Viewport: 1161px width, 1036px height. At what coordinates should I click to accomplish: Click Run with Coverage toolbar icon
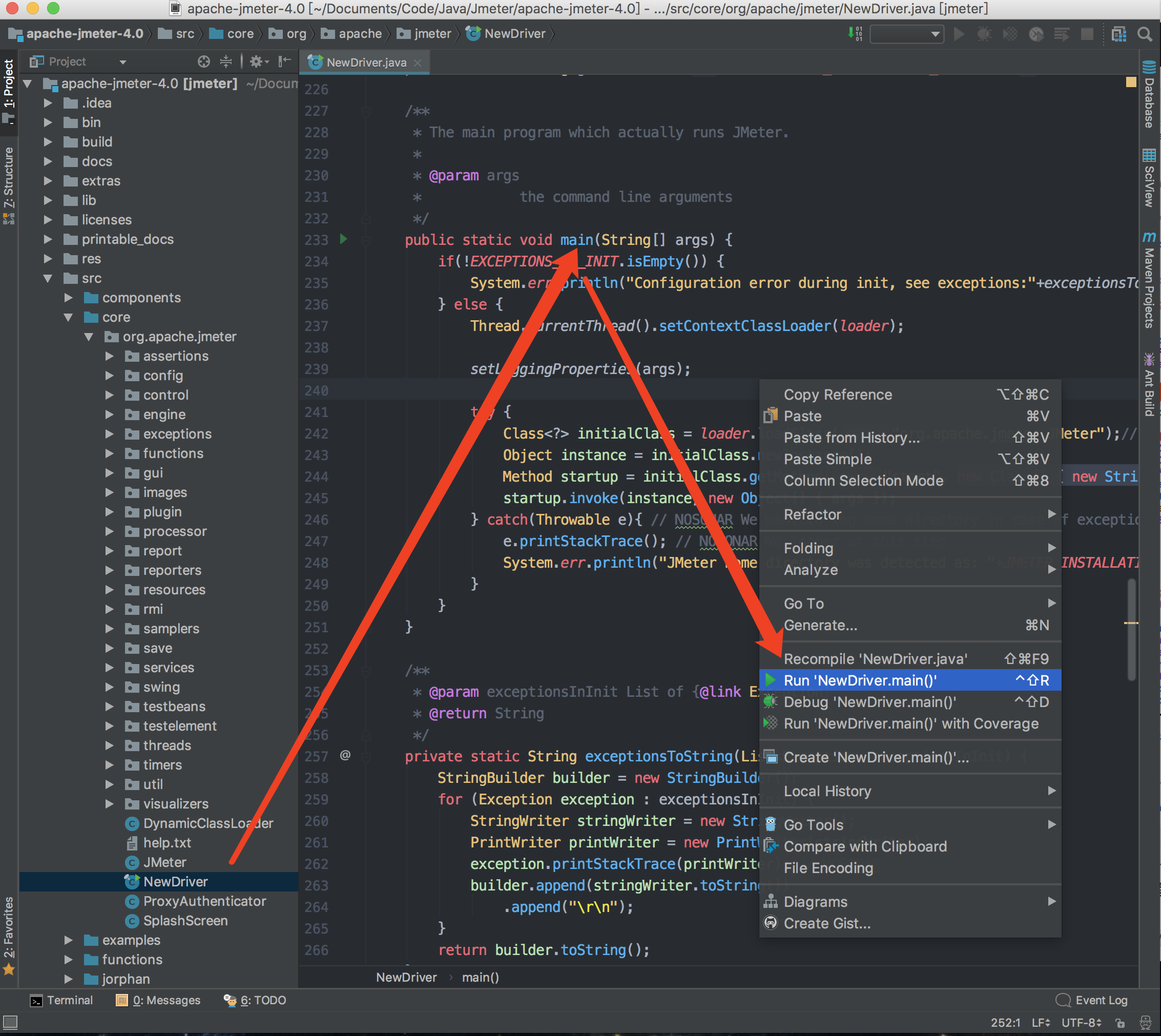click(x=1010, y=34)
